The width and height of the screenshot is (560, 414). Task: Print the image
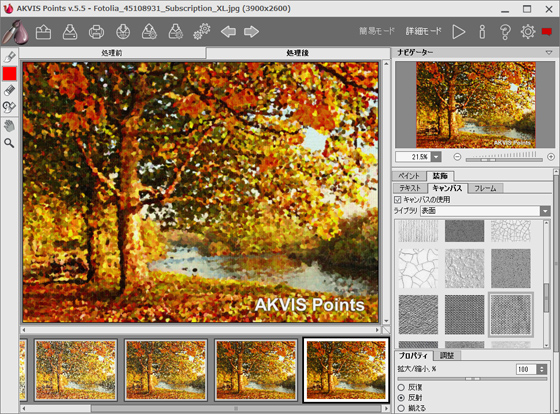(x=96, y=32)
